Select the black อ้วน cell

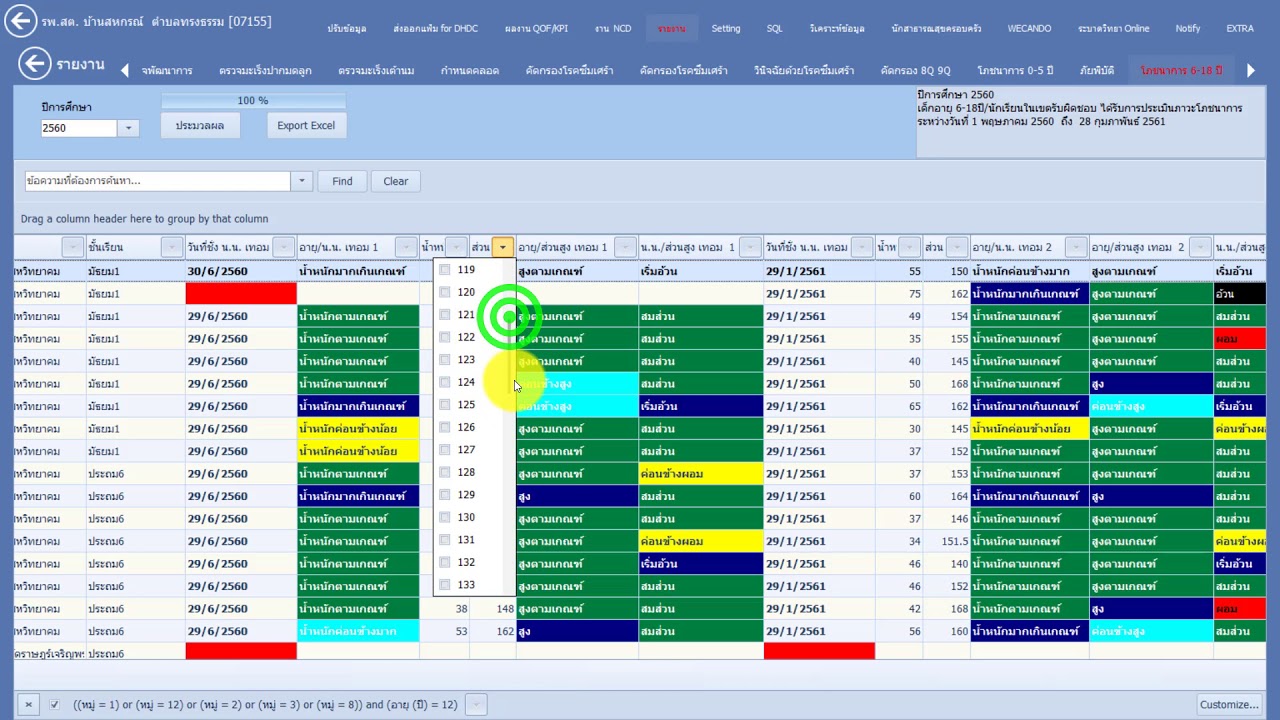[1240, 294]
